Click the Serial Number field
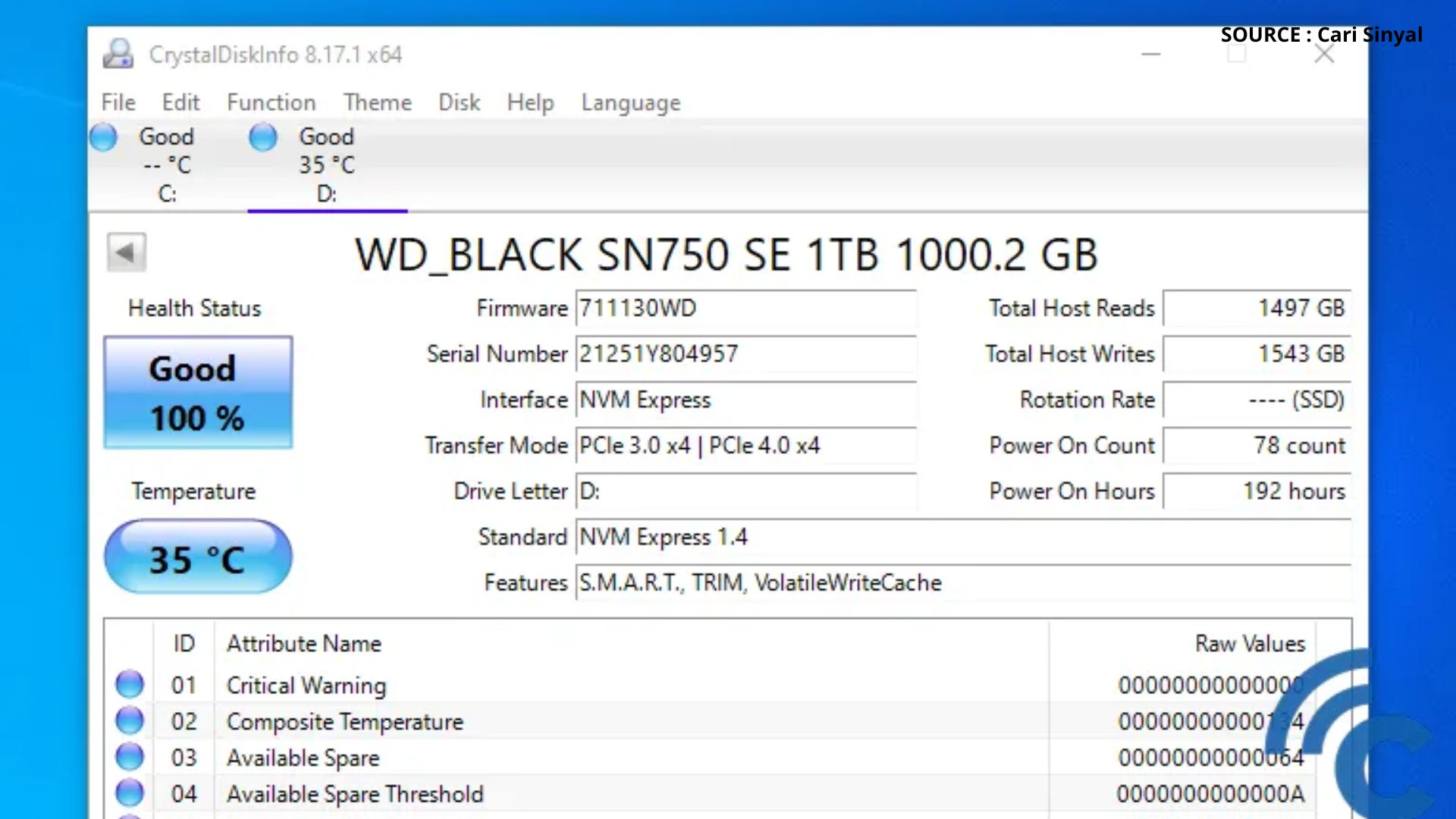1456x819 pixels. [x=746, y=354]
